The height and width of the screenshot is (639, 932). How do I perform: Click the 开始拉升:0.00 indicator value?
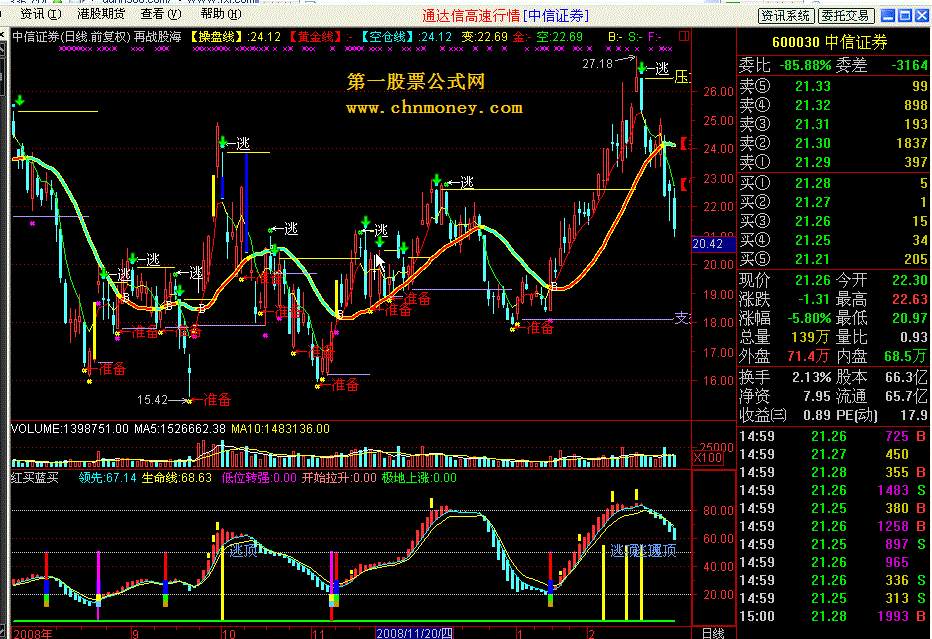[339, 478]
